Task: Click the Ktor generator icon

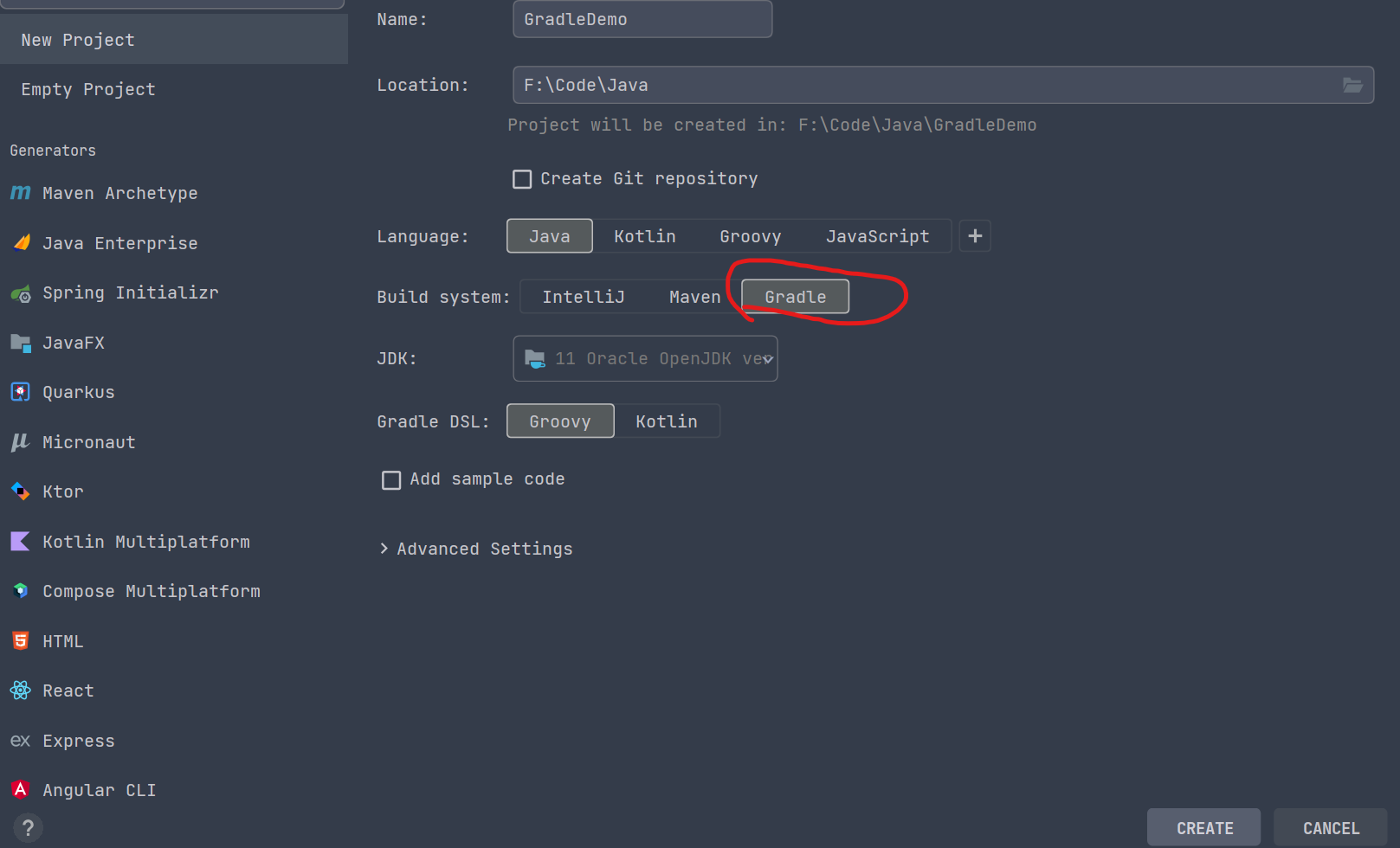Action: (x=21, y=491)
